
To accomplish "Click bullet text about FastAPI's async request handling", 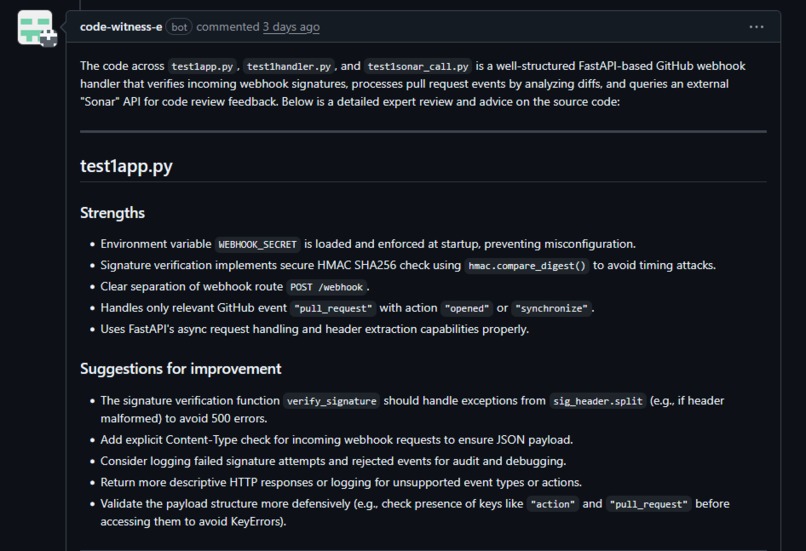I will [x=315, y=329].
